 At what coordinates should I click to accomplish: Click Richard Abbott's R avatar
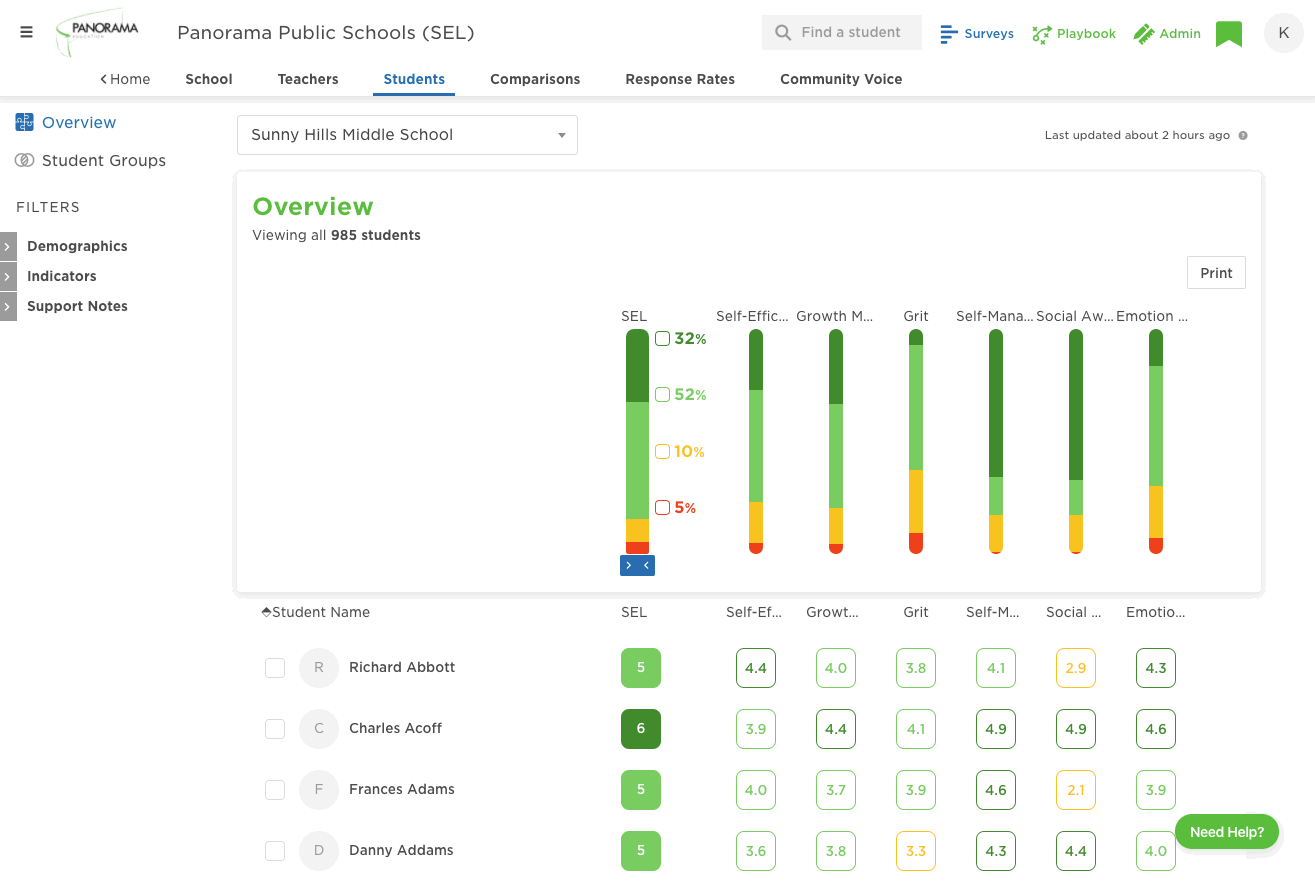319,668
